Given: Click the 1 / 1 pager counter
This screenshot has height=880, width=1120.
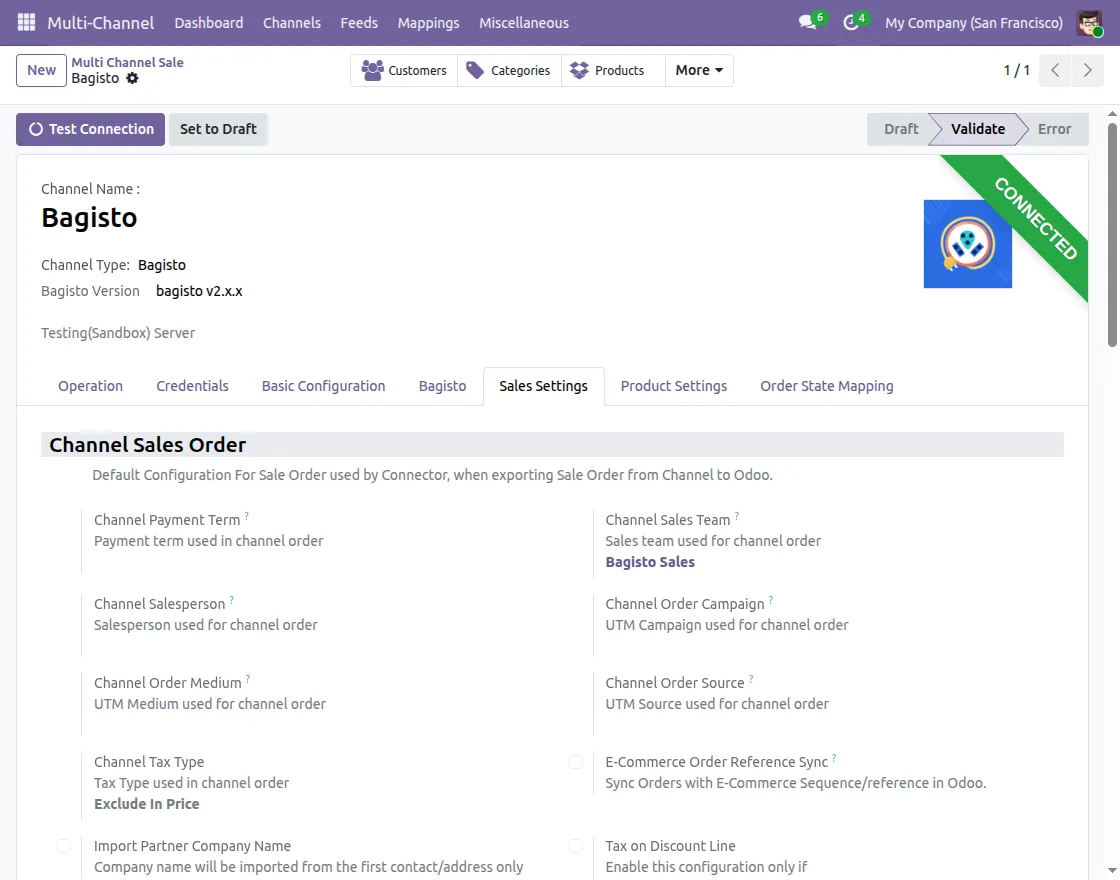Looking at the screenshot, I should (1016, 70).
